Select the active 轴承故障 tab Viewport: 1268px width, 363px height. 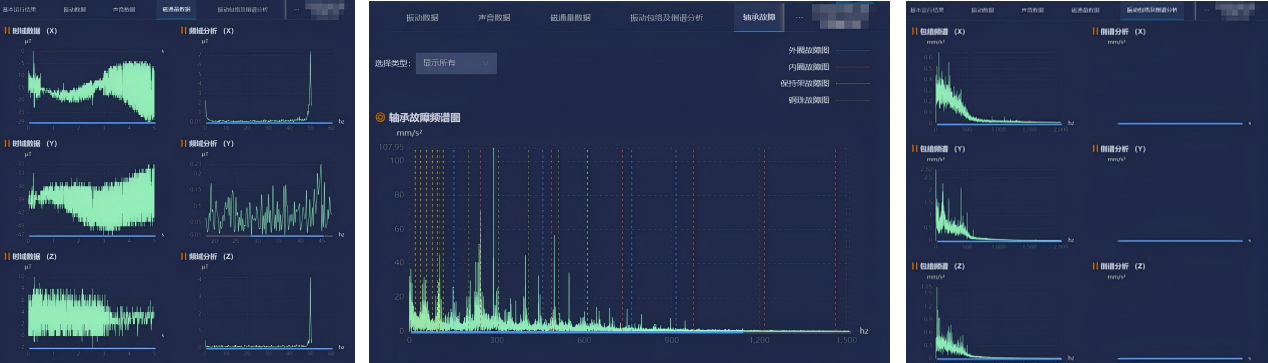point(759,18)
